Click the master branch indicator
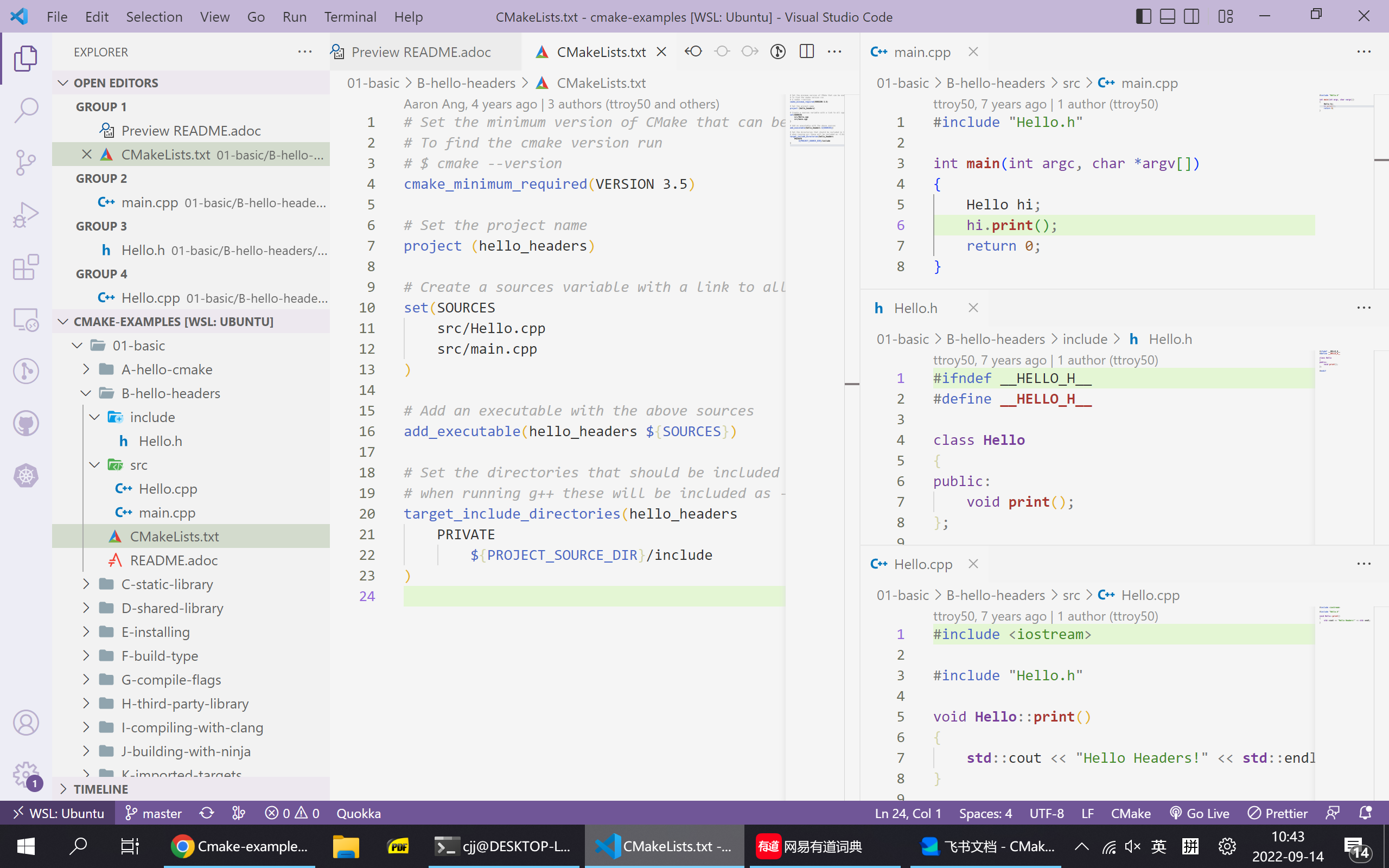The height and width of the screenshot is (868, 1389). (154, 813)
